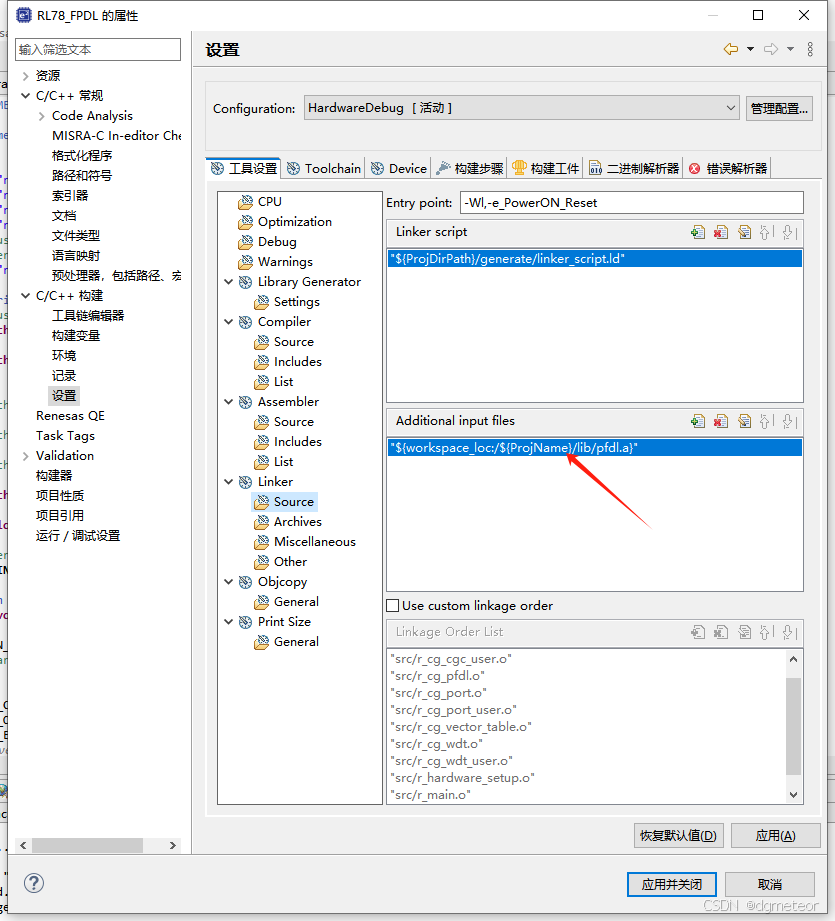This screenshot has width=835, height=921.
Task: Delete the selected Additional input files entry
Action: (x=722, y=421)
